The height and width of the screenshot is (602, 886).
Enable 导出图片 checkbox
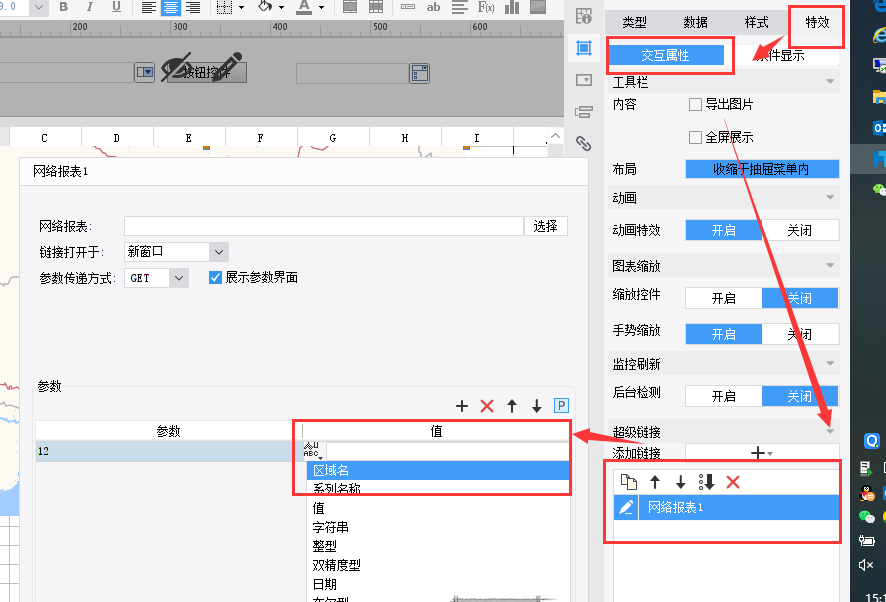click(696, 104)
